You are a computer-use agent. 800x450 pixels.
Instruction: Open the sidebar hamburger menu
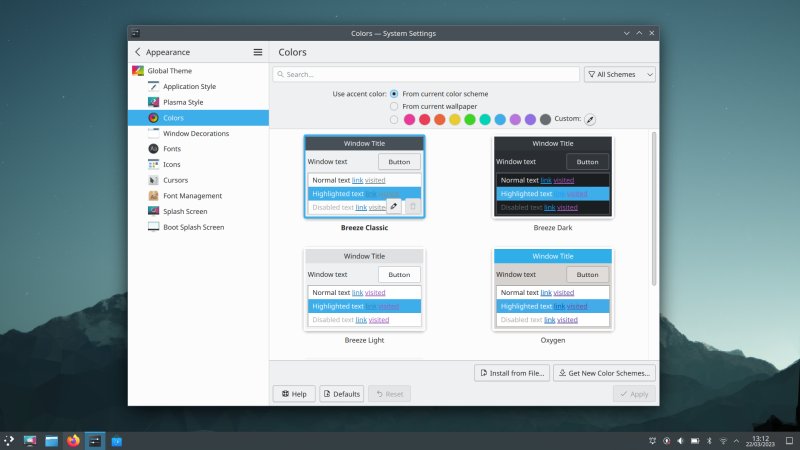coord(258,52)
